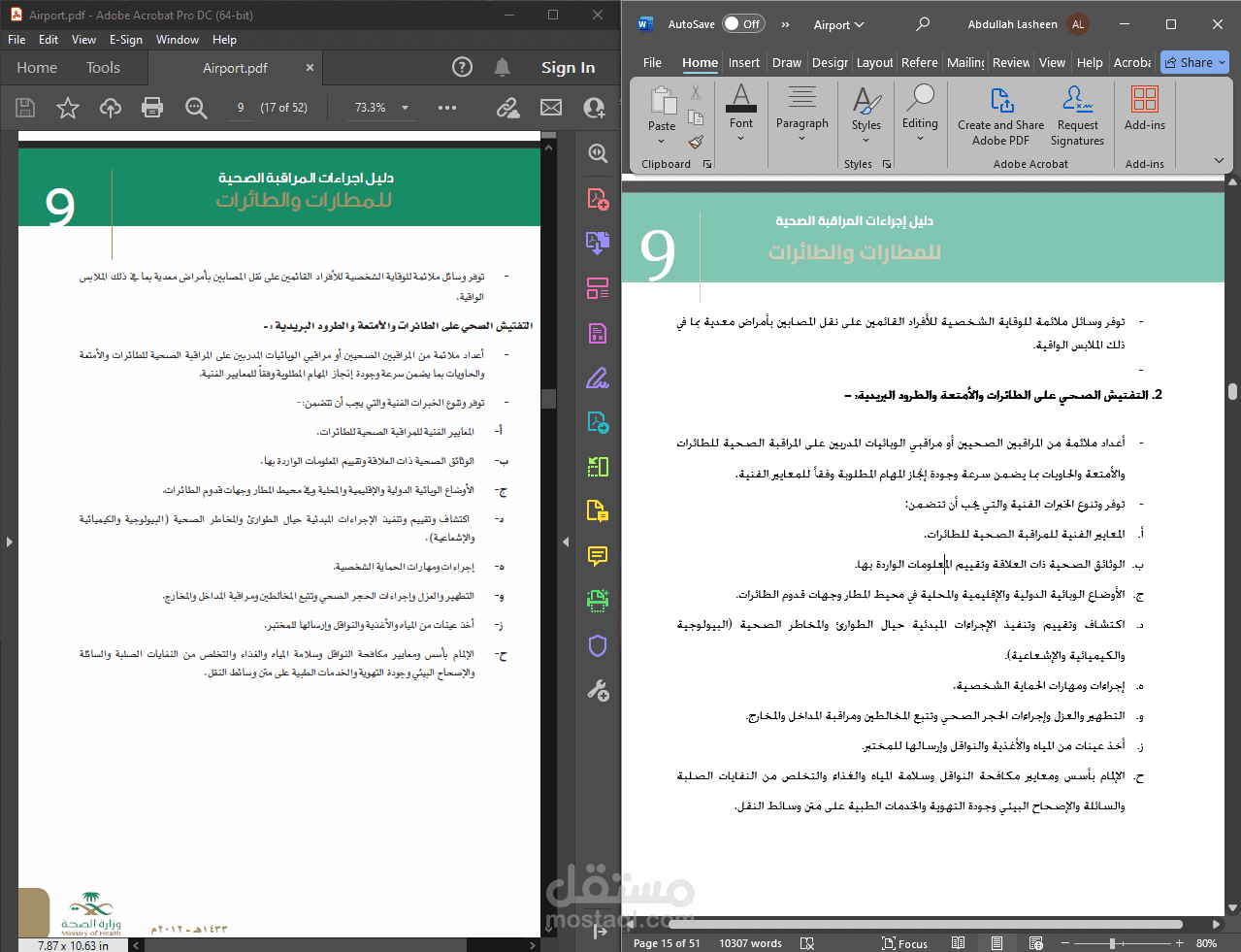Viewport: 1241px width, 952px height.
Task: Click Word zoom slider handle
Action: click(x=1112, y=943)
